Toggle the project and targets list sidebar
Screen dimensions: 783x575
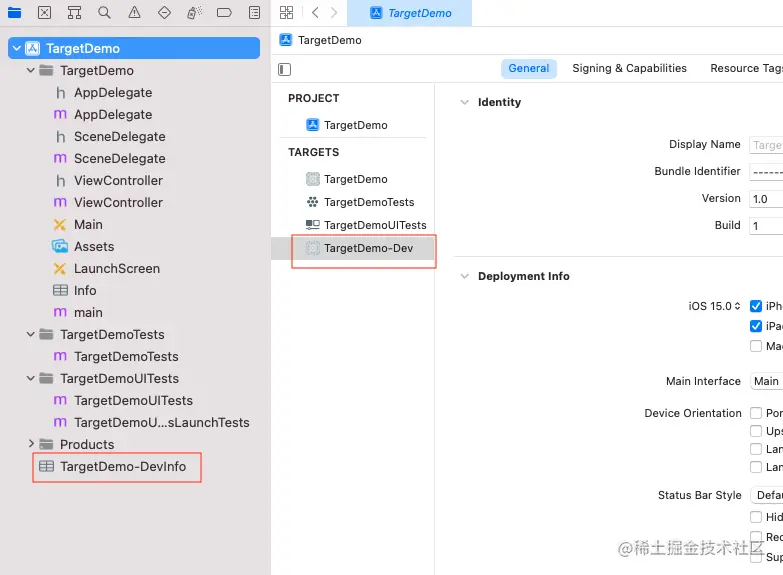(x=285, y=69)
